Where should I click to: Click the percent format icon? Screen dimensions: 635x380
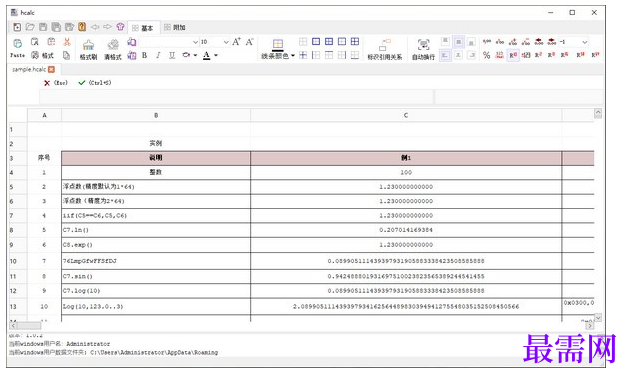[x=487, y=55]
